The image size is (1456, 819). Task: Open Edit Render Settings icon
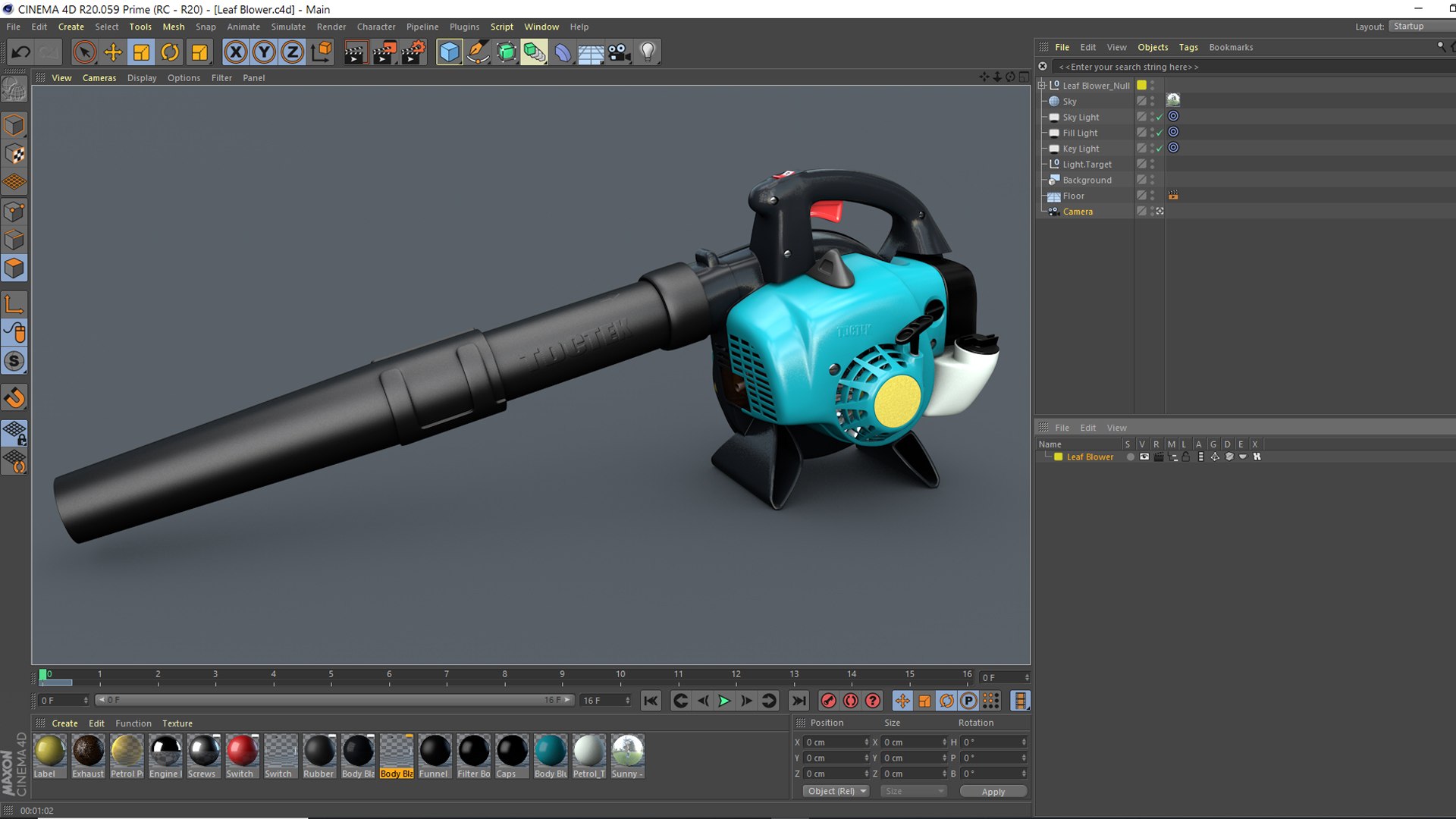point(413,52)
